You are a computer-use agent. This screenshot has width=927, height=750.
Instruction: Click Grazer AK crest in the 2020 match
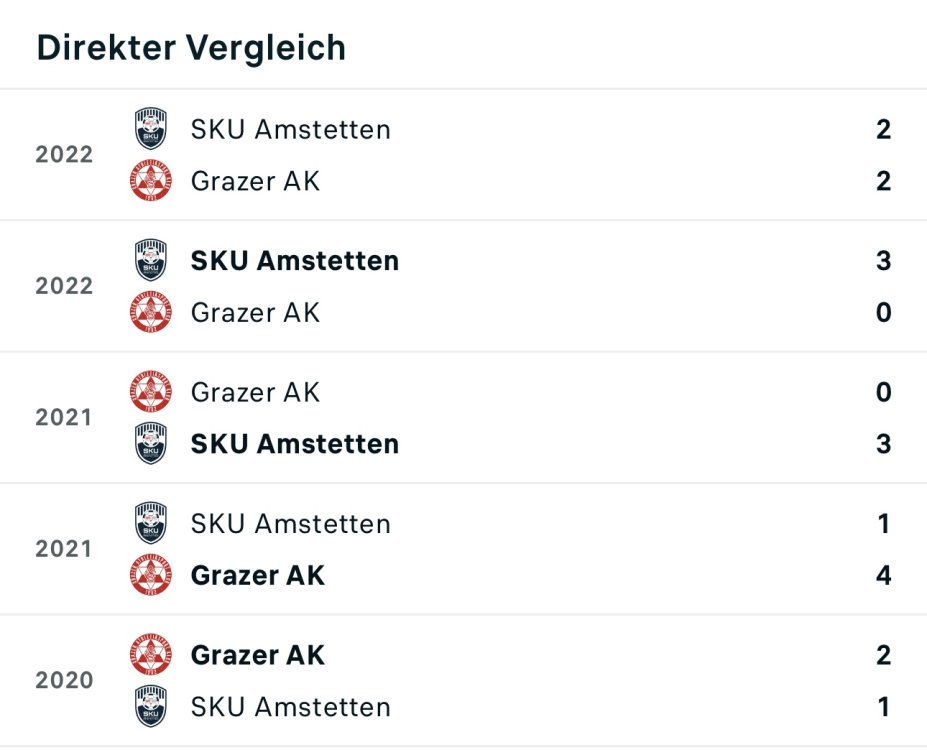(x=151, y=655)
